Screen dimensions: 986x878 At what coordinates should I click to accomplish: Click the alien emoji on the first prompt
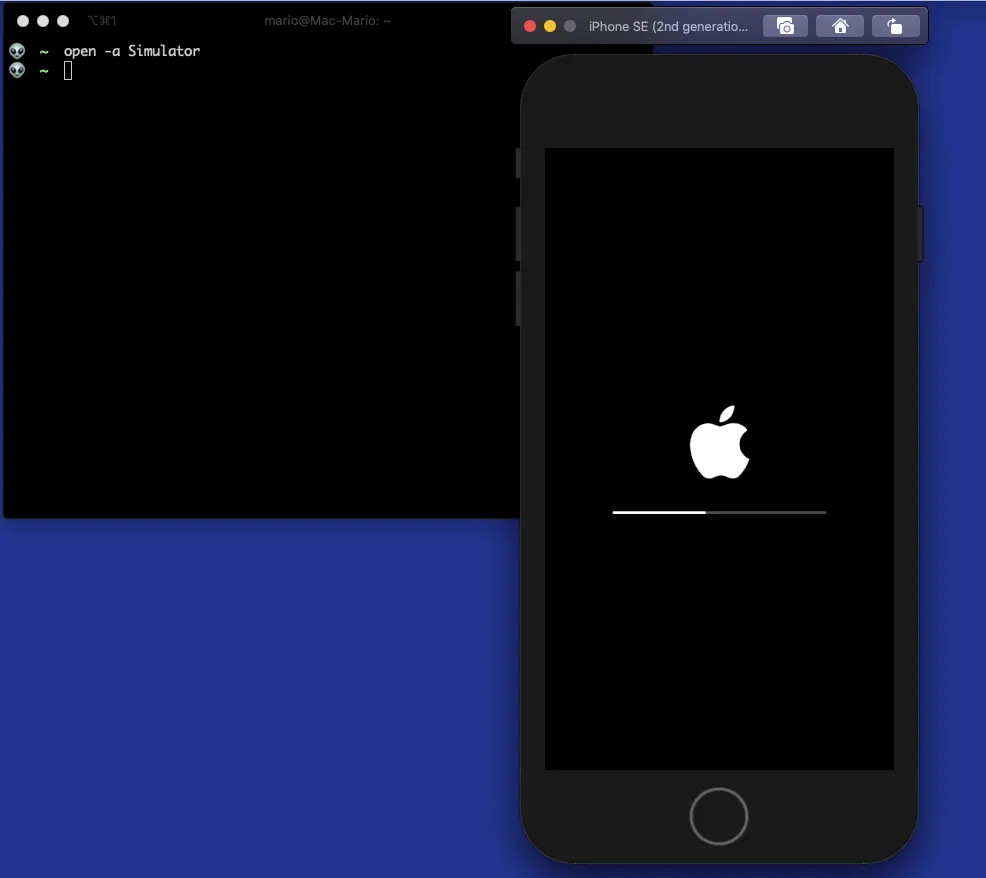17,51
